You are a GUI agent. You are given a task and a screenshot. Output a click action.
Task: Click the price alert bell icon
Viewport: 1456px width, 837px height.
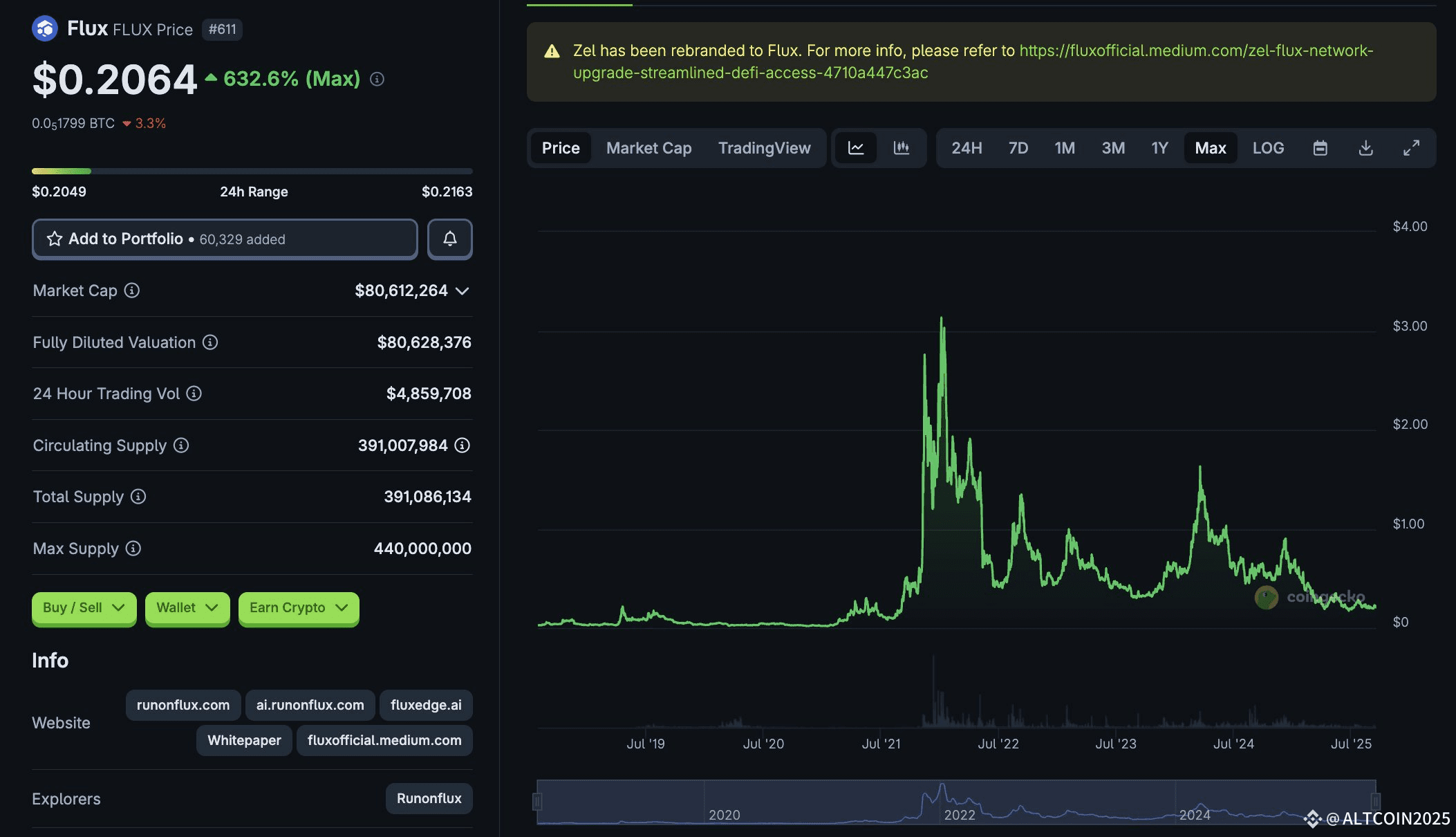pos(449,239)
